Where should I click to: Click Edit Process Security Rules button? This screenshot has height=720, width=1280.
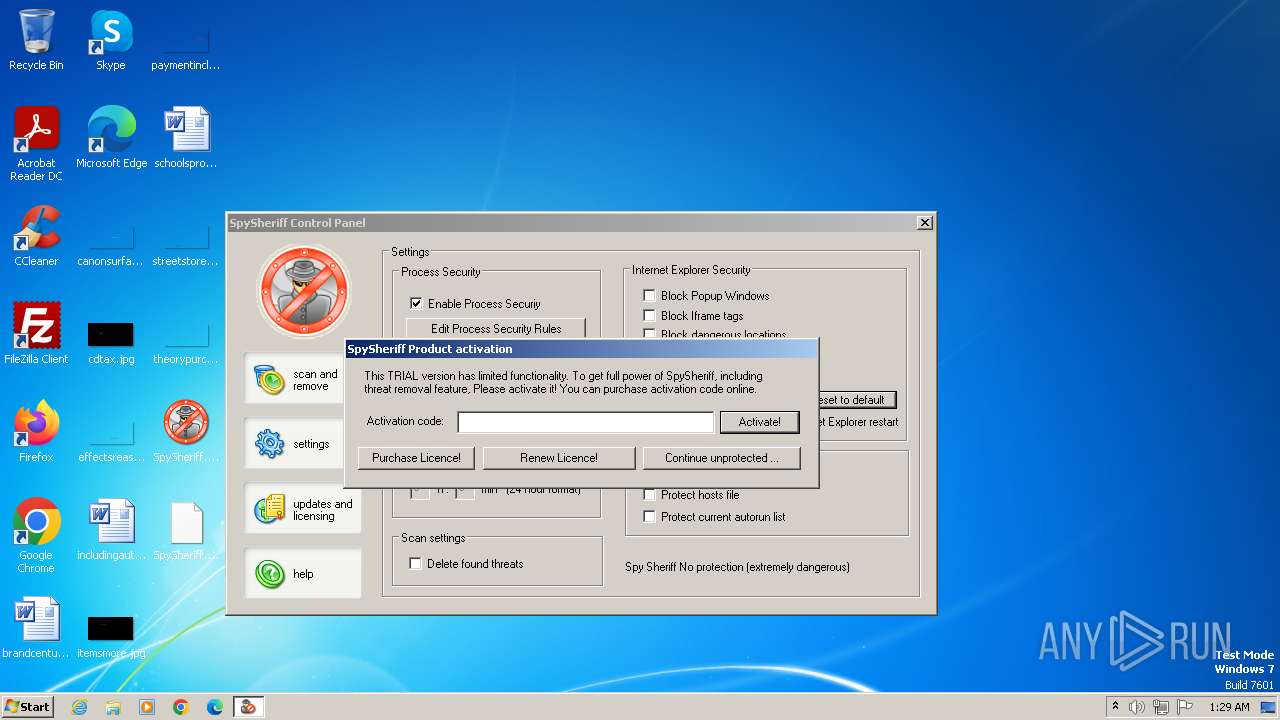pos(496,328)
